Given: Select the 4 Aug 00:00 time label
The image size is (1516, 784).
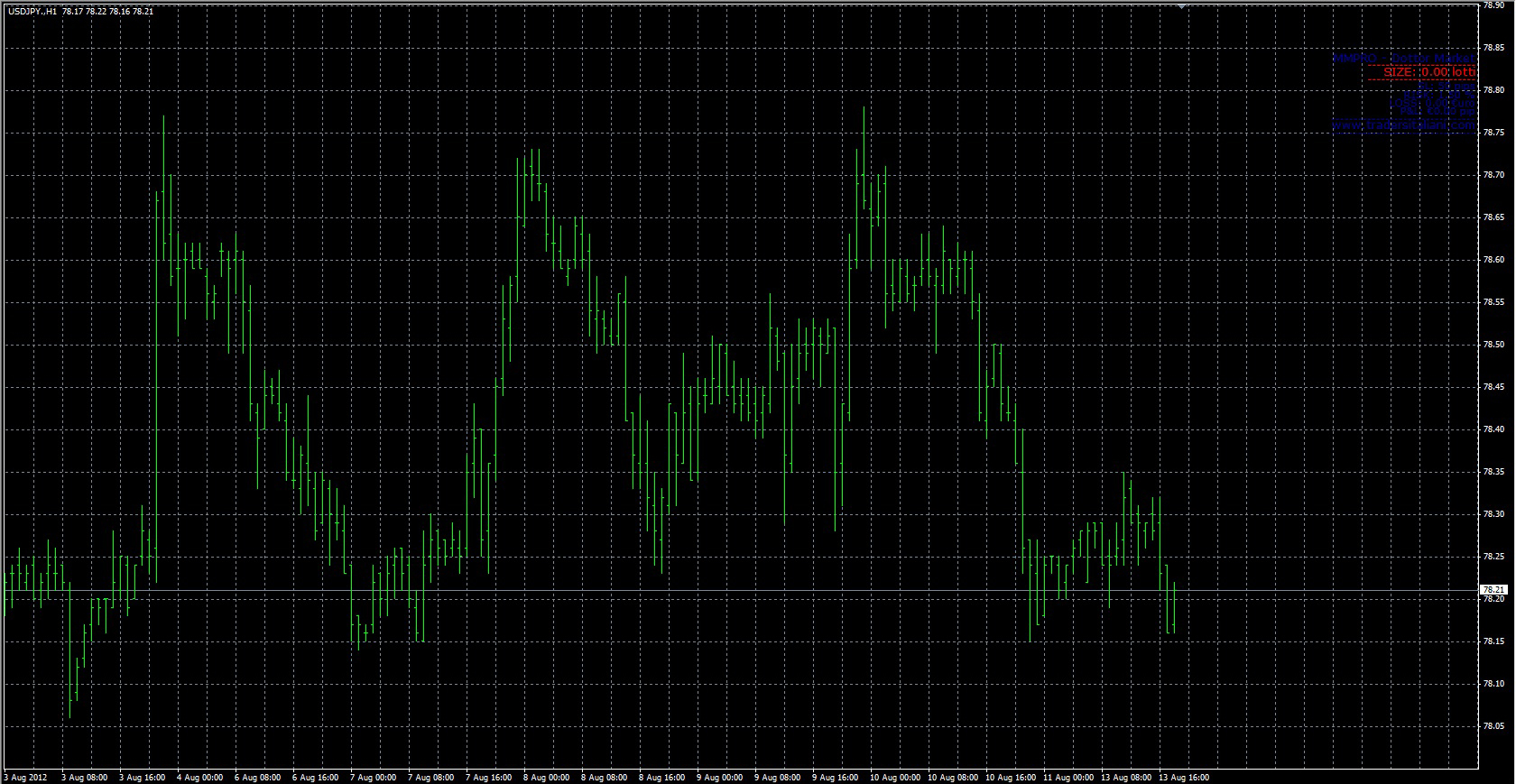Looking at the screenshot, I should click(x=200, y=777).
